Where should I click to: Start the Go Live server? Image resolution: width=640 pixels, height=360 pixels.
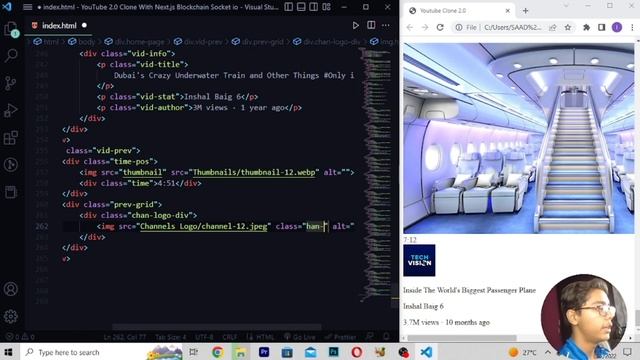(x=300, y=337)
